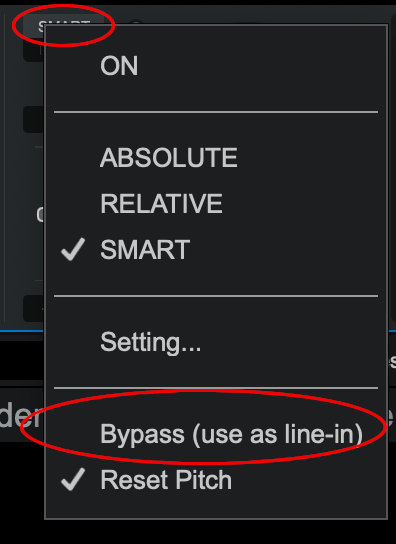The width and height of the screenshot is (396, 544).
Task: Click the clipped text right of Setting...
Action: click(x=392, y=362)
